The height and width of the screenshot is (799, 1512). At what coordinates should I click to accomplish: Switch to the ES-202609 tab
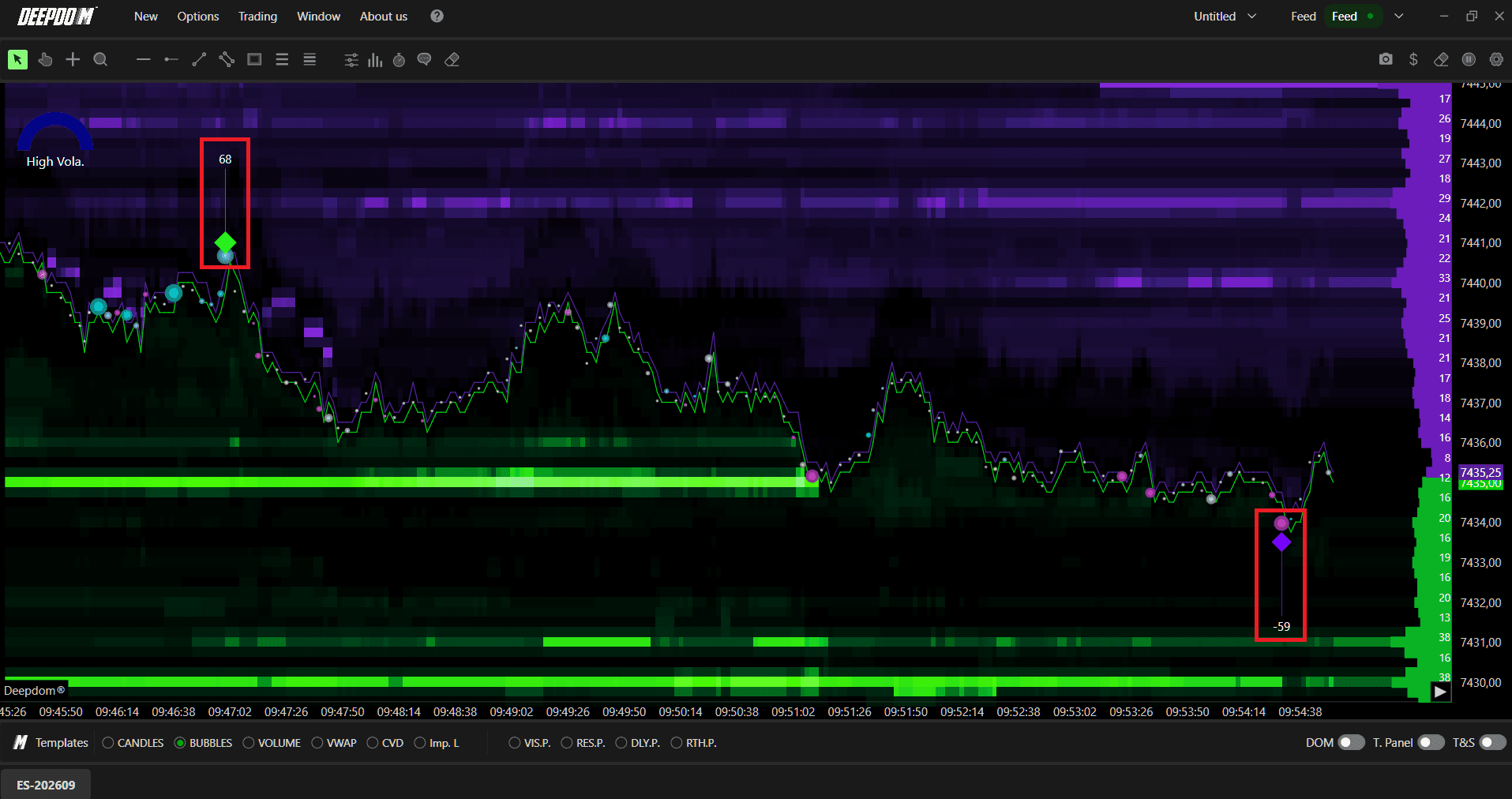point(46,785)
